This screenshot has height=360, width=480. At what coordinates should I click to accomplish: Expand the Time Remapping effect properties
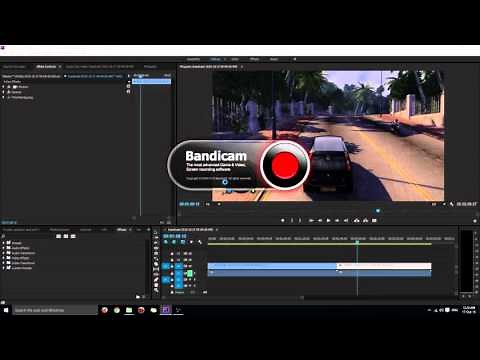4,97
